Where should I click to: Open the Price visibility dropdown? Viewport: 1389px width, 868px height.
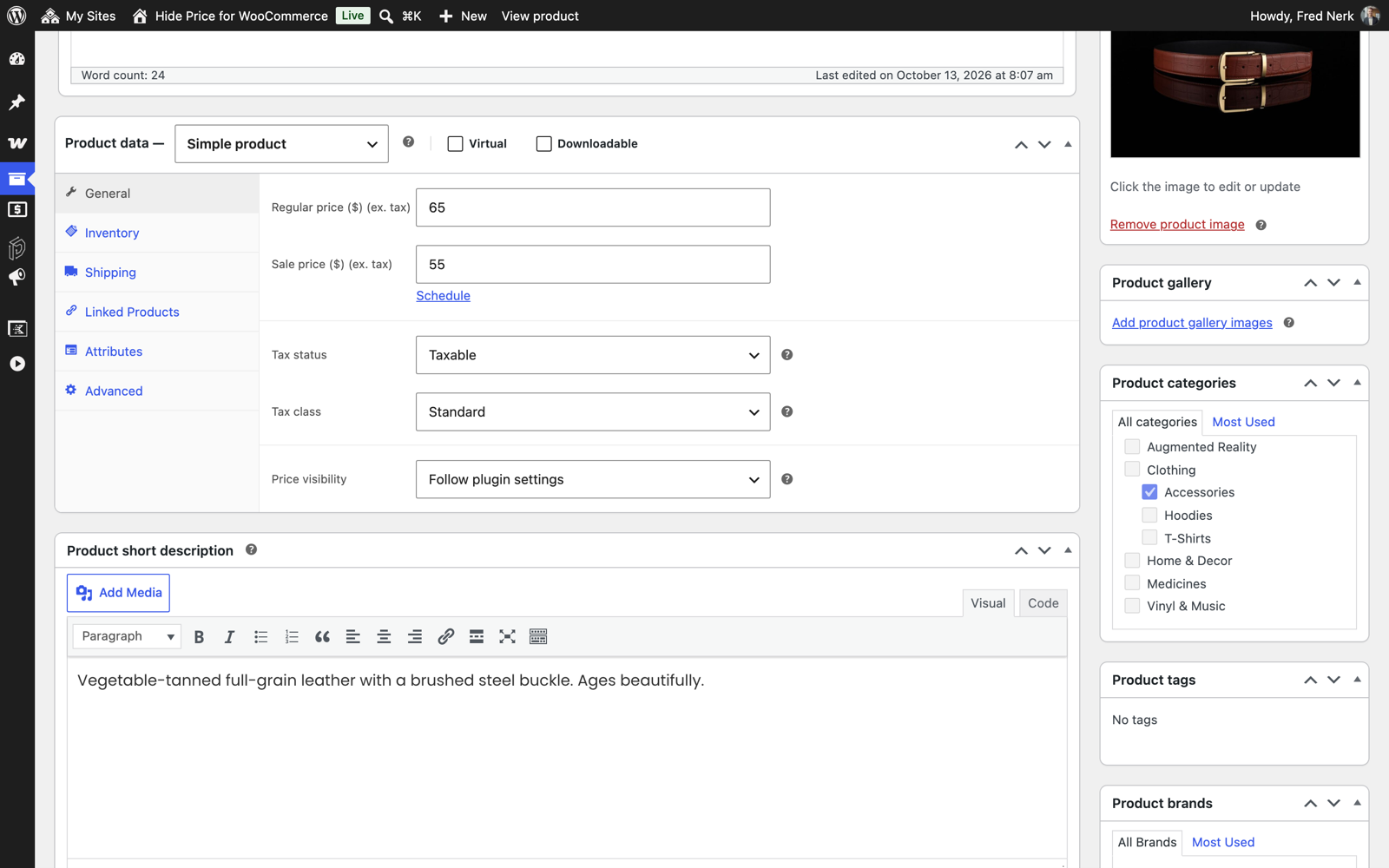(x=593, y=479)
